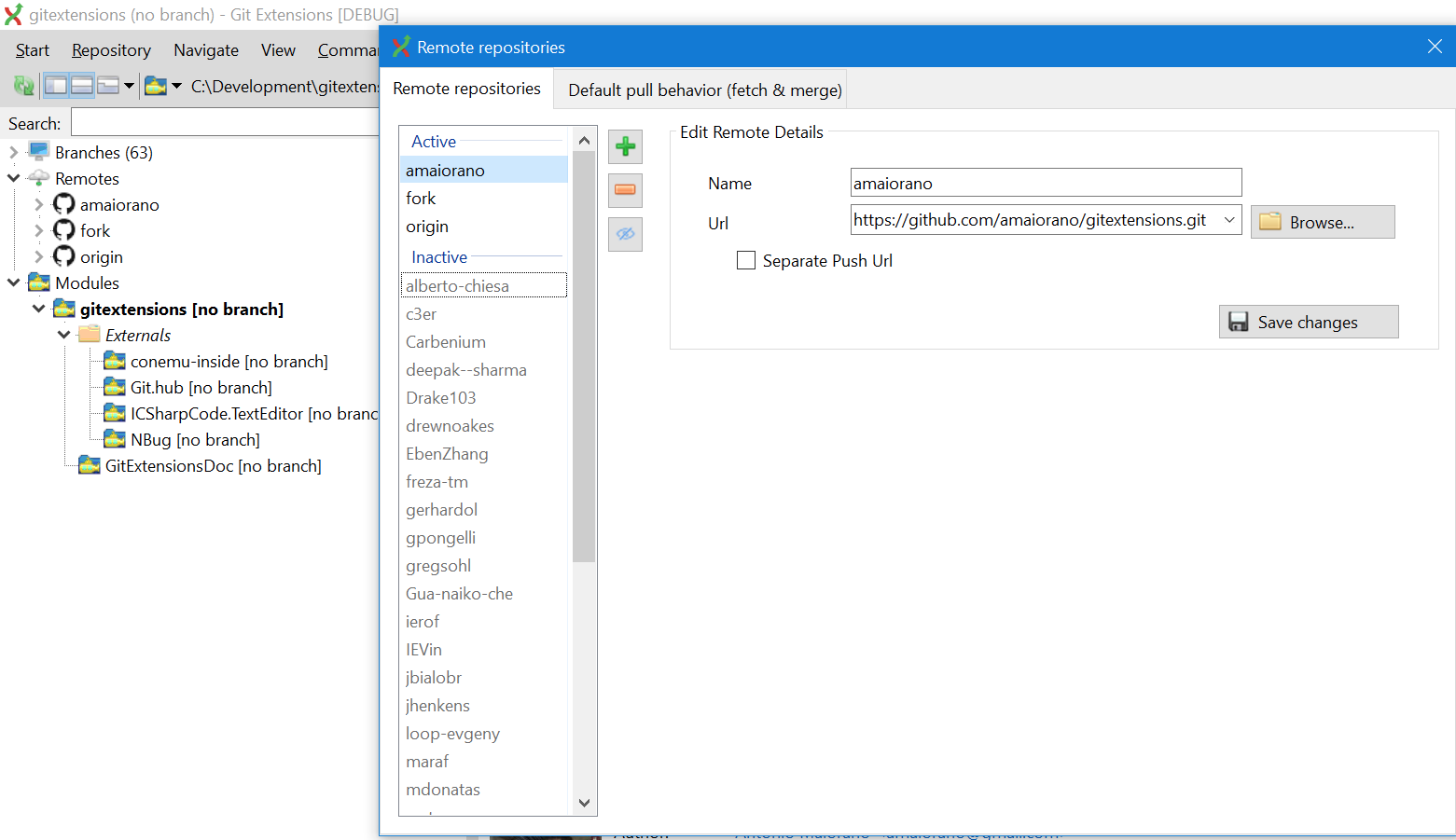Open the Url combo box dropdown

click(1229, 220)
